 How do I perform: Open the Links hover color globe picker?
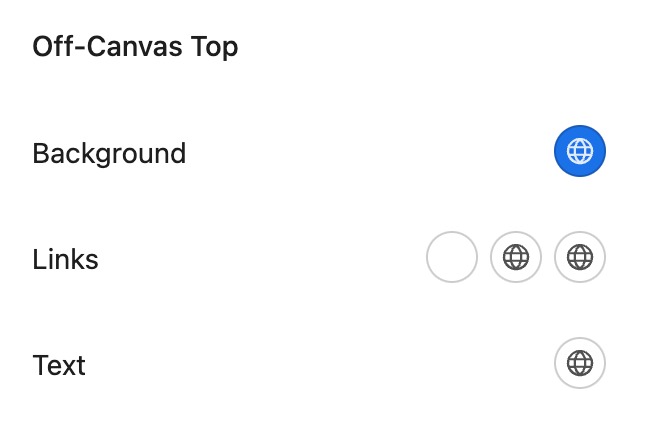click(x=516, y=257)
